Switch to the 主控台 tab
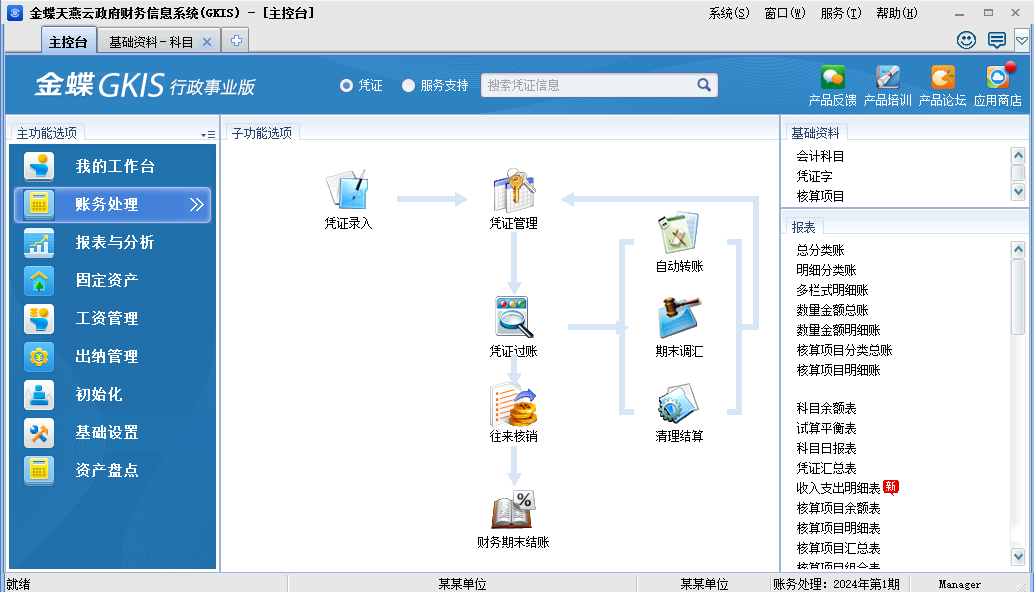This screenshot has height=592, width=1034. (69, 42)
